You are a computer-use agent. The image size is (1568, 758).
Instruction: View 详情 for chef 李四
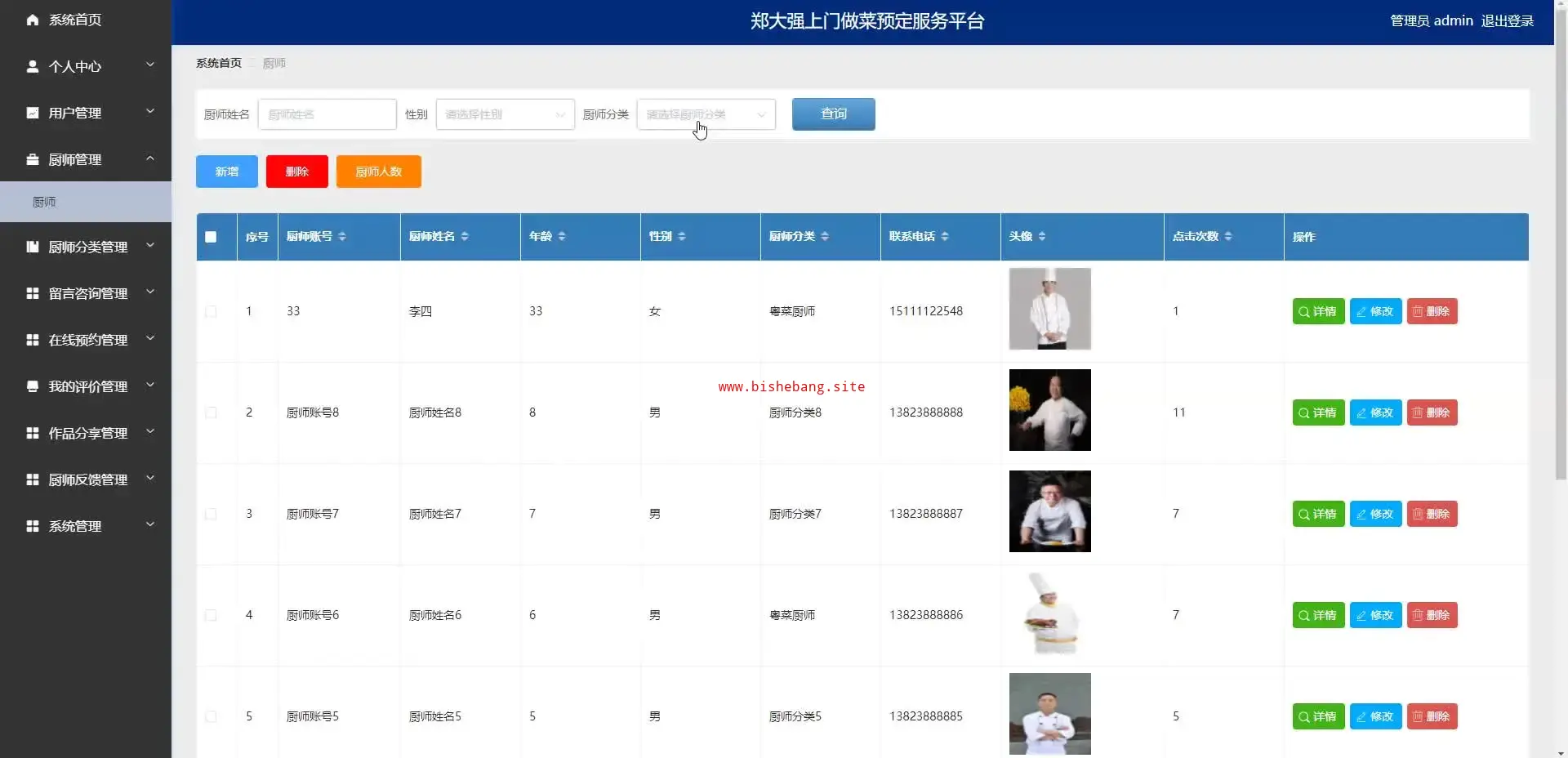[x=1318, y=311]
